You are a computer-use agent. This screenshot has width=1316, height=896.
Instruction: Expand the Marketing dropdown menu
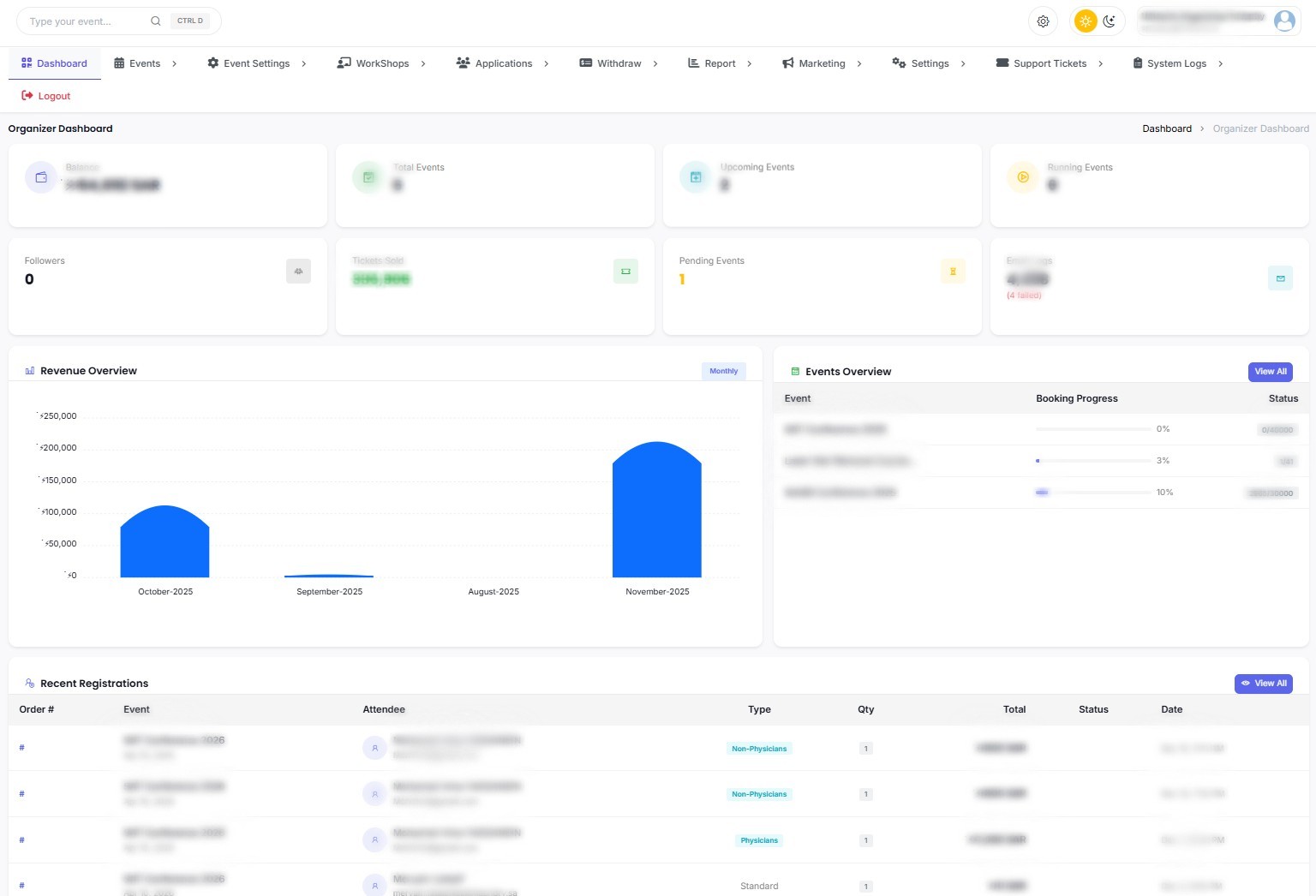click(x=822, y=63)
